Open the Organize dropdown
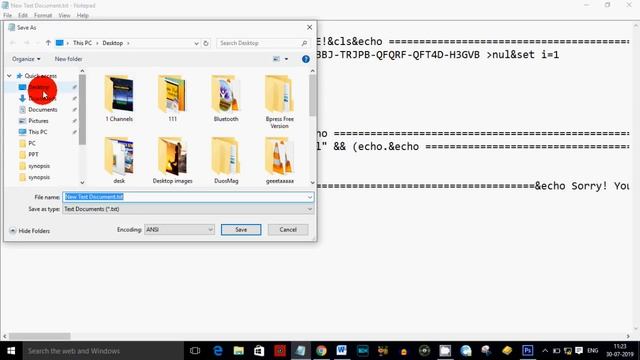 point(26,59)
